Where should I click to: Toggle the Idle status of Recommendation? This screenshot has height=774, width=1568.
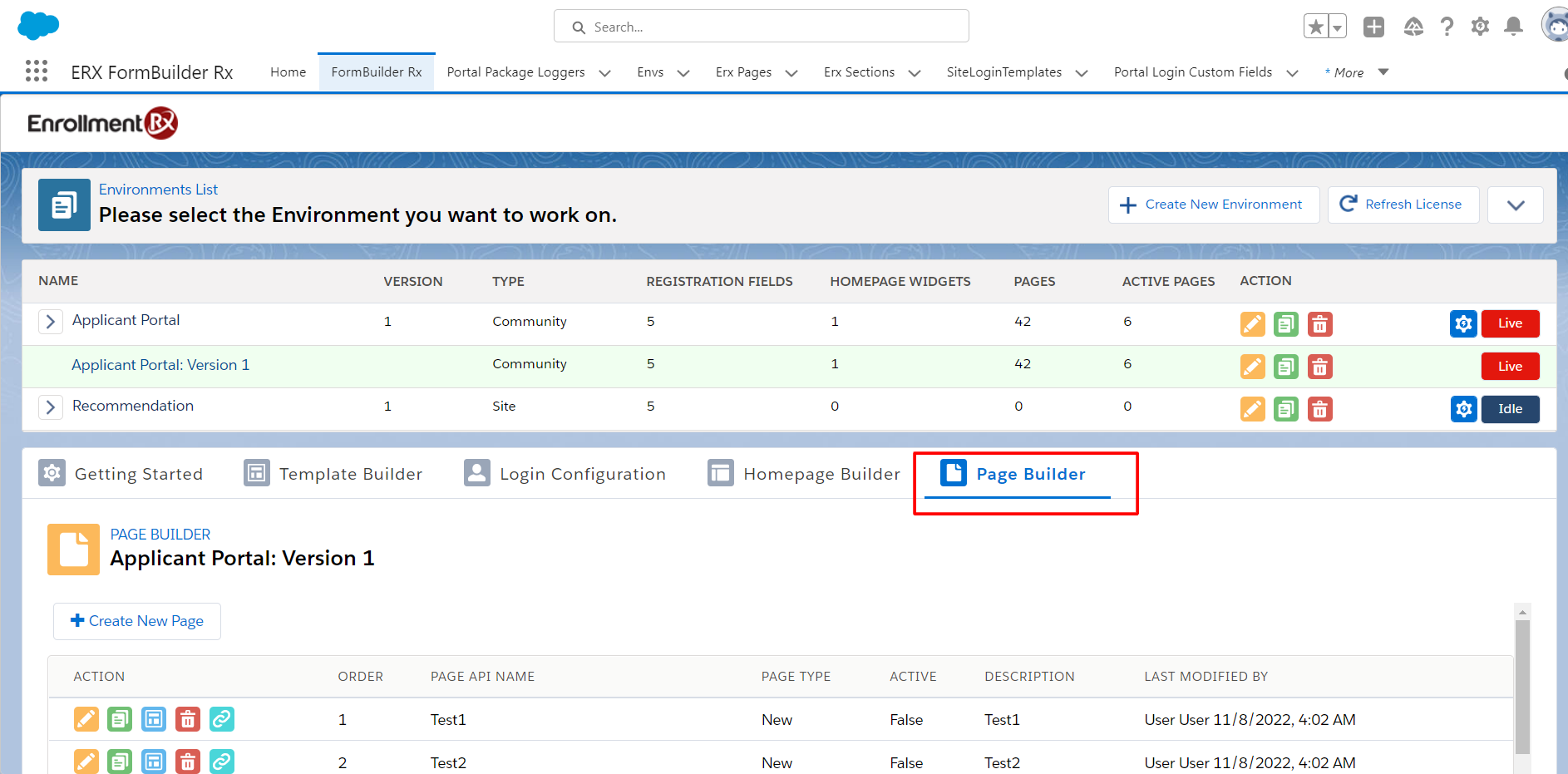[1510, 409]
